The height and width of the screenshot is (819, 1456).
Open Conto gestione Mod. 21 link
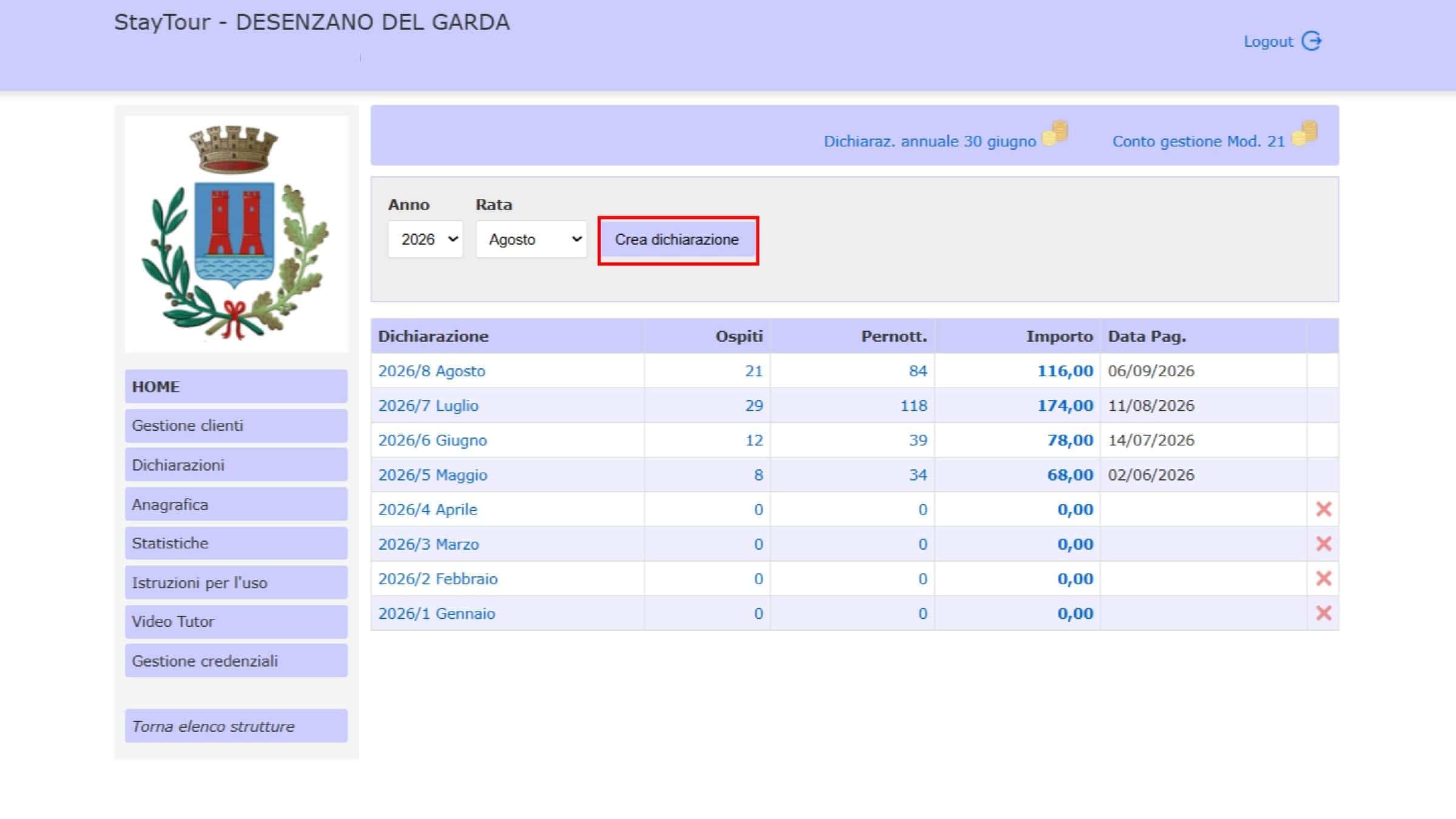tap(1198, 141)
